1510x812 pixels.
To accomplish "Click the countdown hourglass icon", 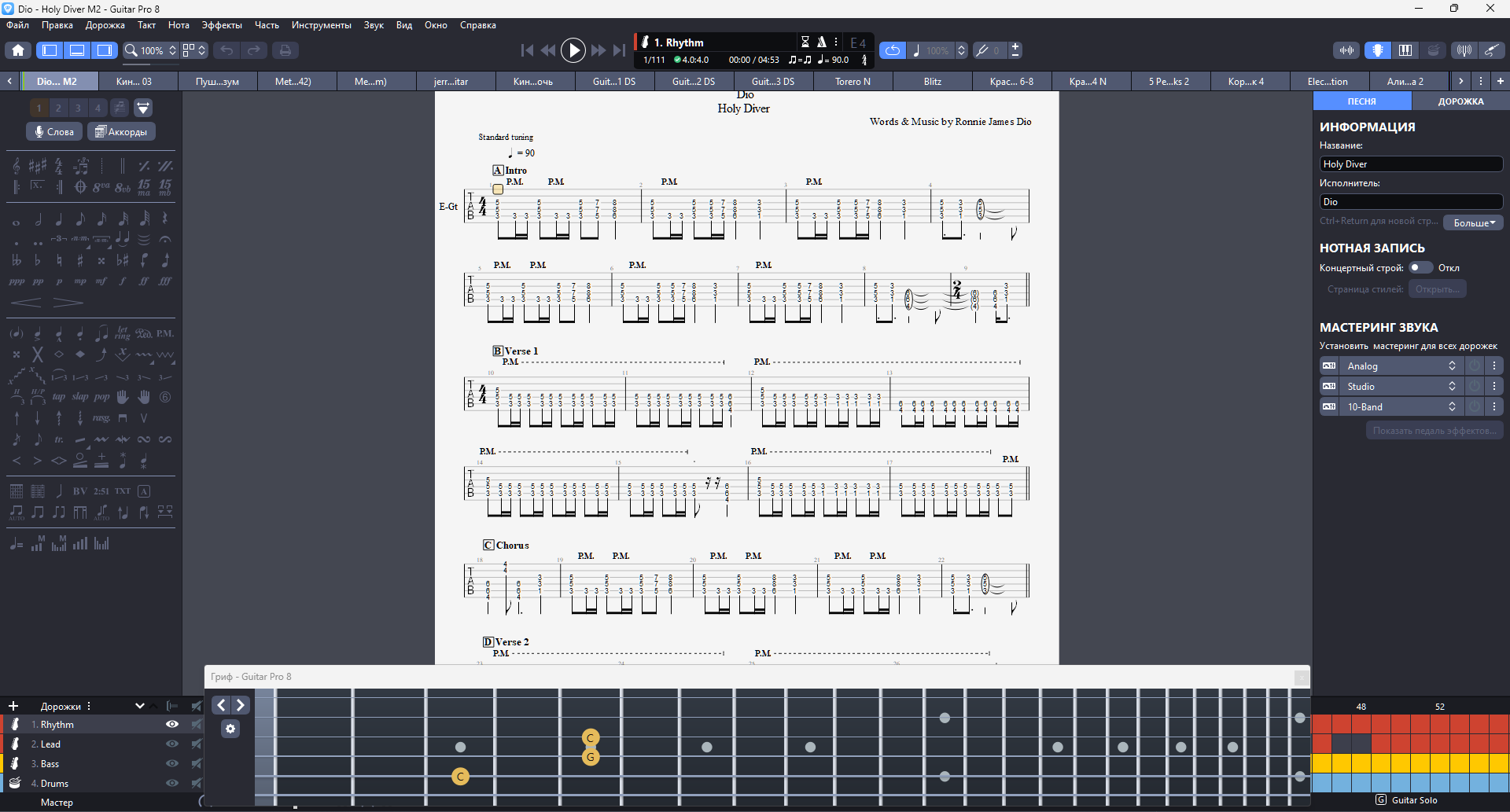I will (805, 42).
